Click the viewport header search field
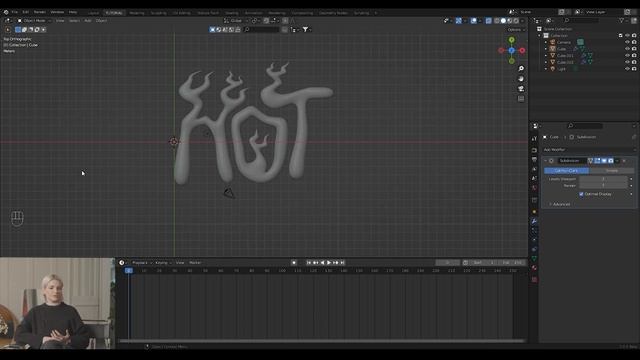The image size is (640, 360). (x=261, y=29)
